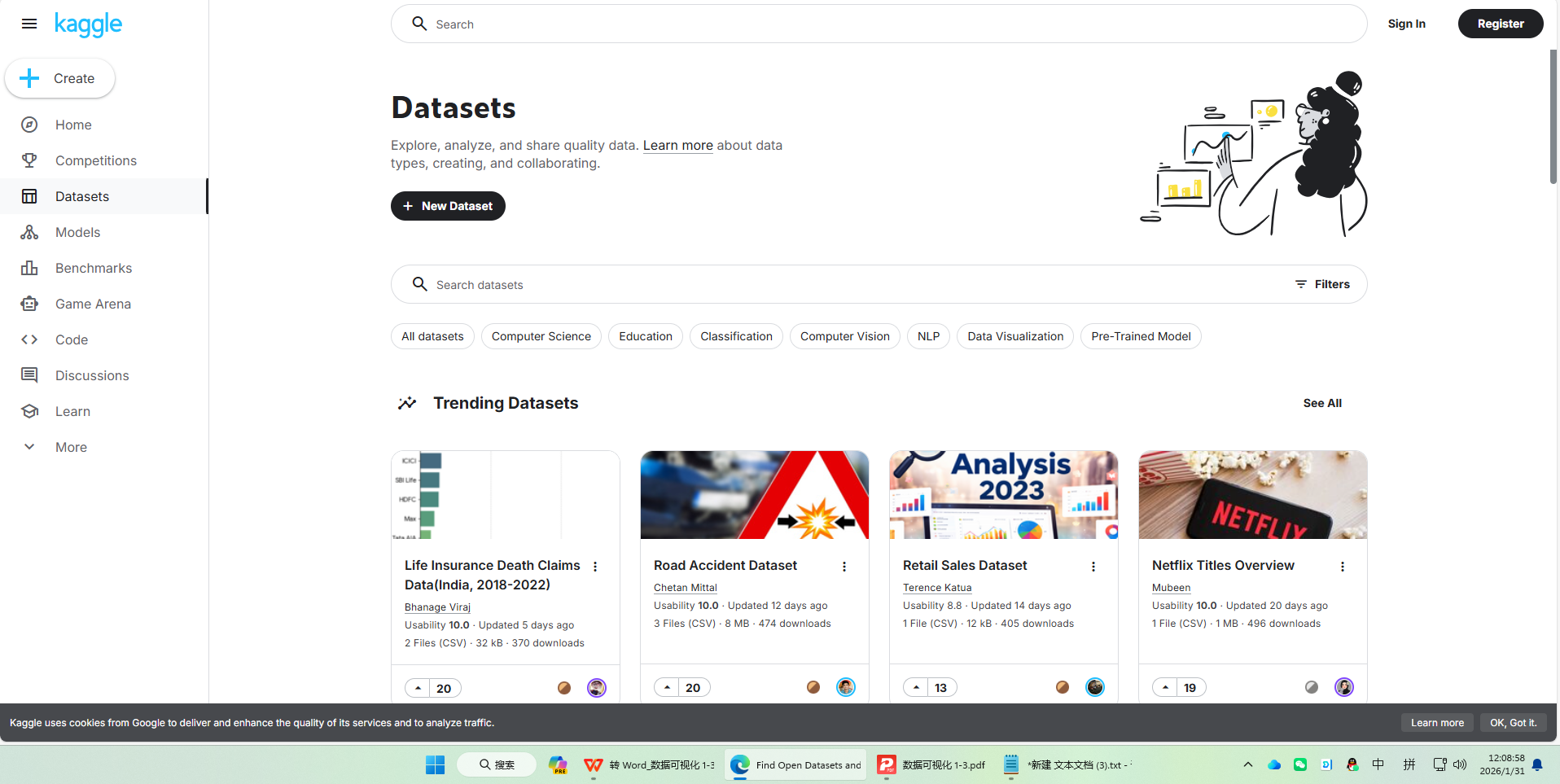This screenshot has height=784, width=1560.
Task: Select the All datasets filter chip
Action: 432,336
